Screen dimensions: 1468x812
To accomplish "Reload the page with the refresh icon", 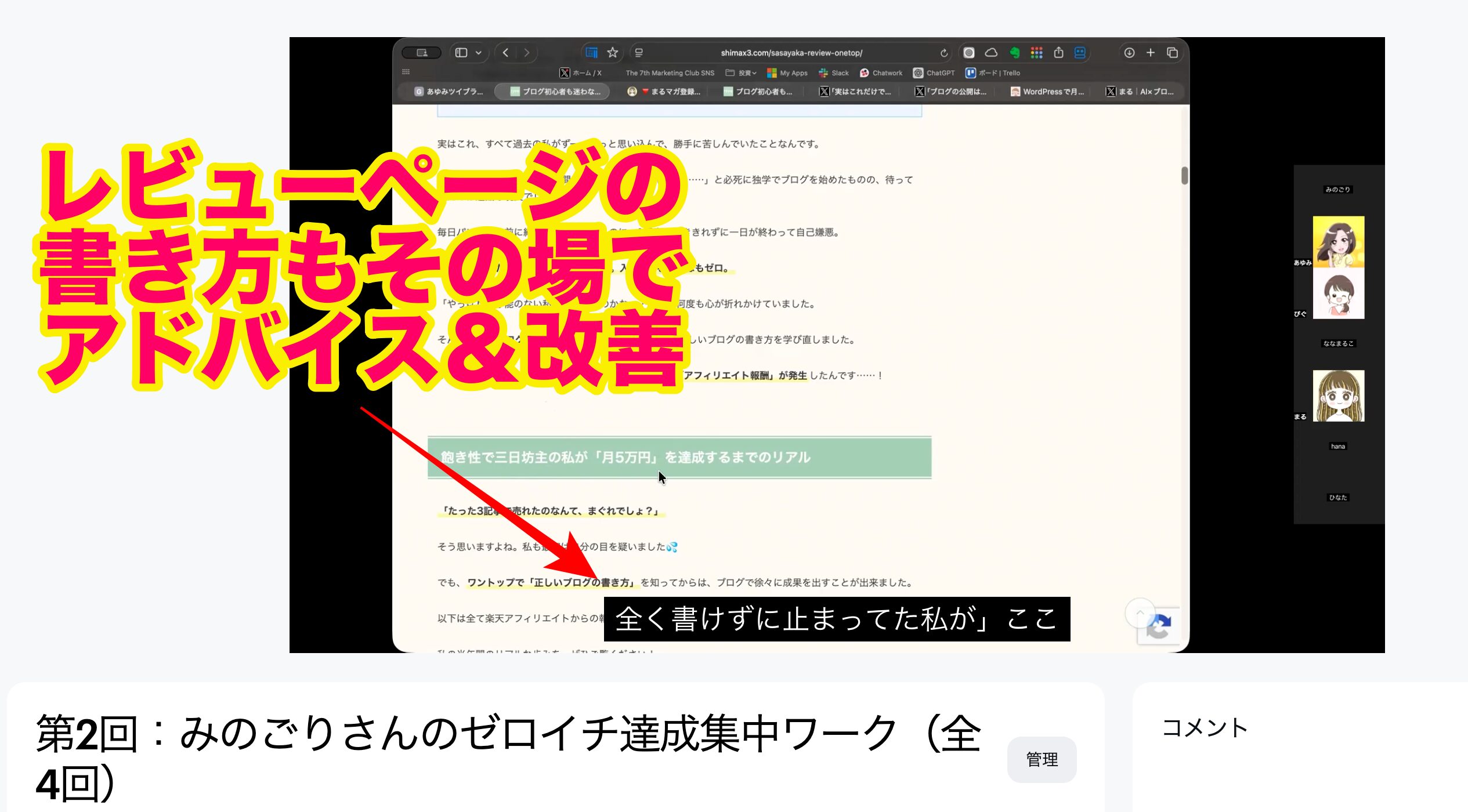I will coord(944,53).
